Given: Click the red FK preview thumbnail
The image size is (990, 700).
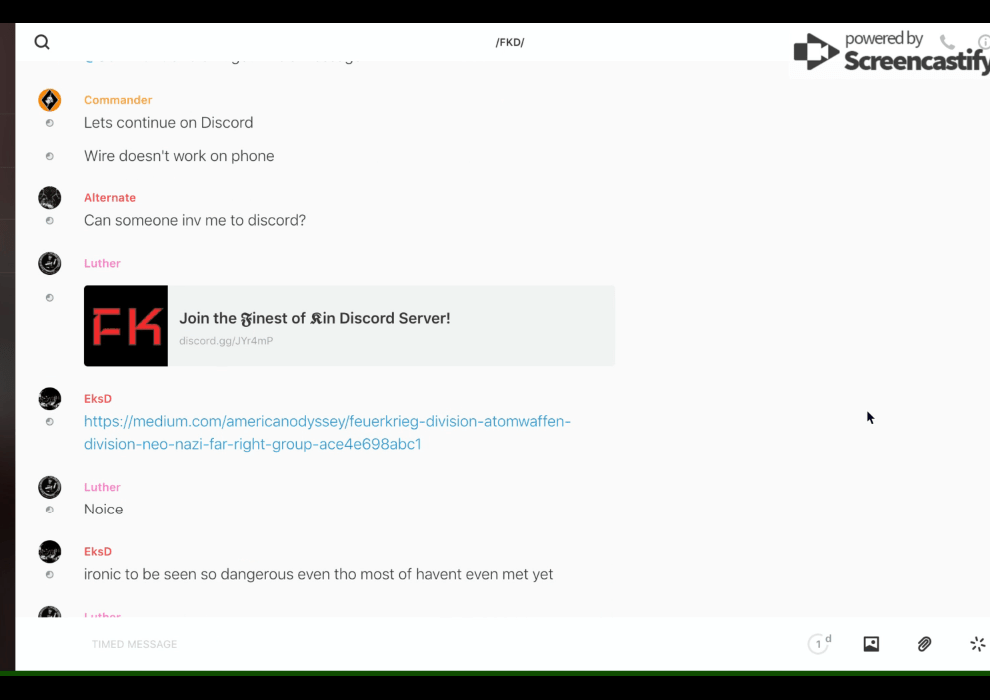Looking at the screenshot, I should click(126, 326).
